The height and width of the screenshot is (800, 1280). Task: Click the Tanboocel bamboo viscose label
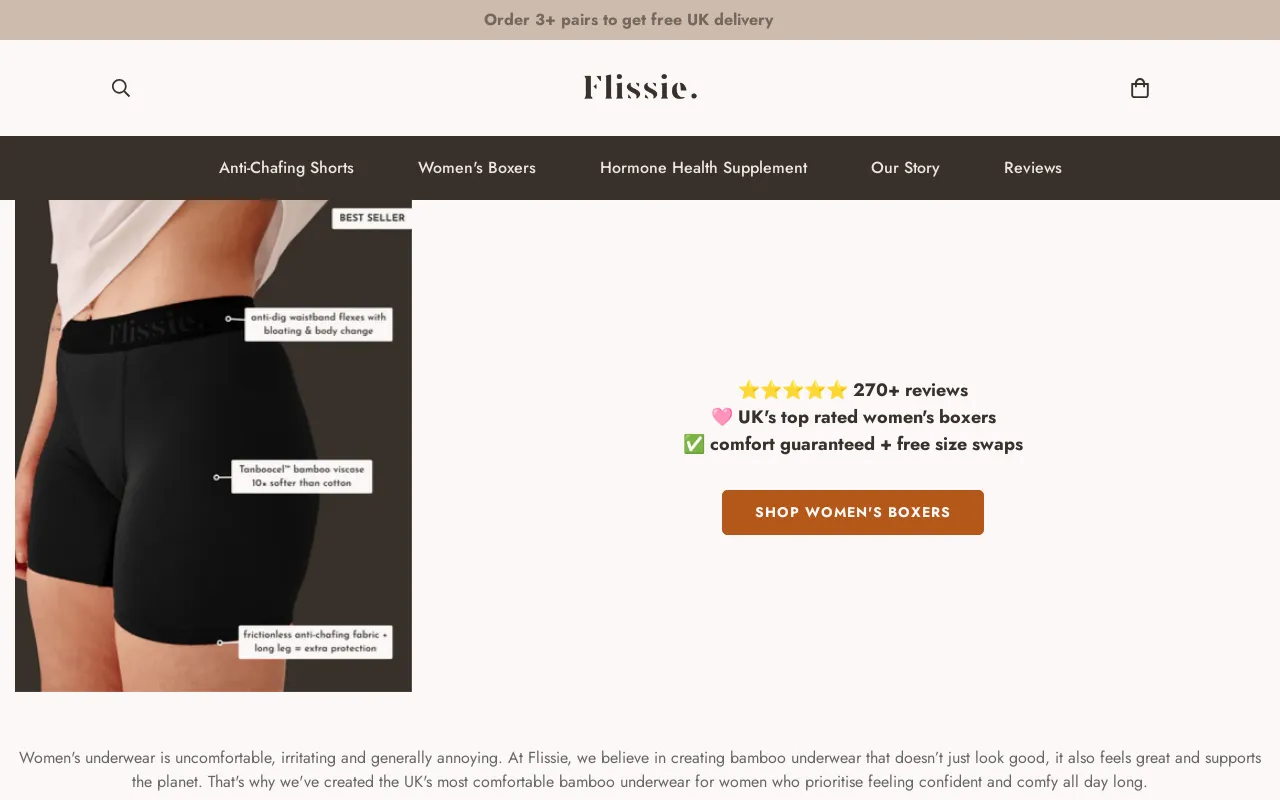(302, 476)
